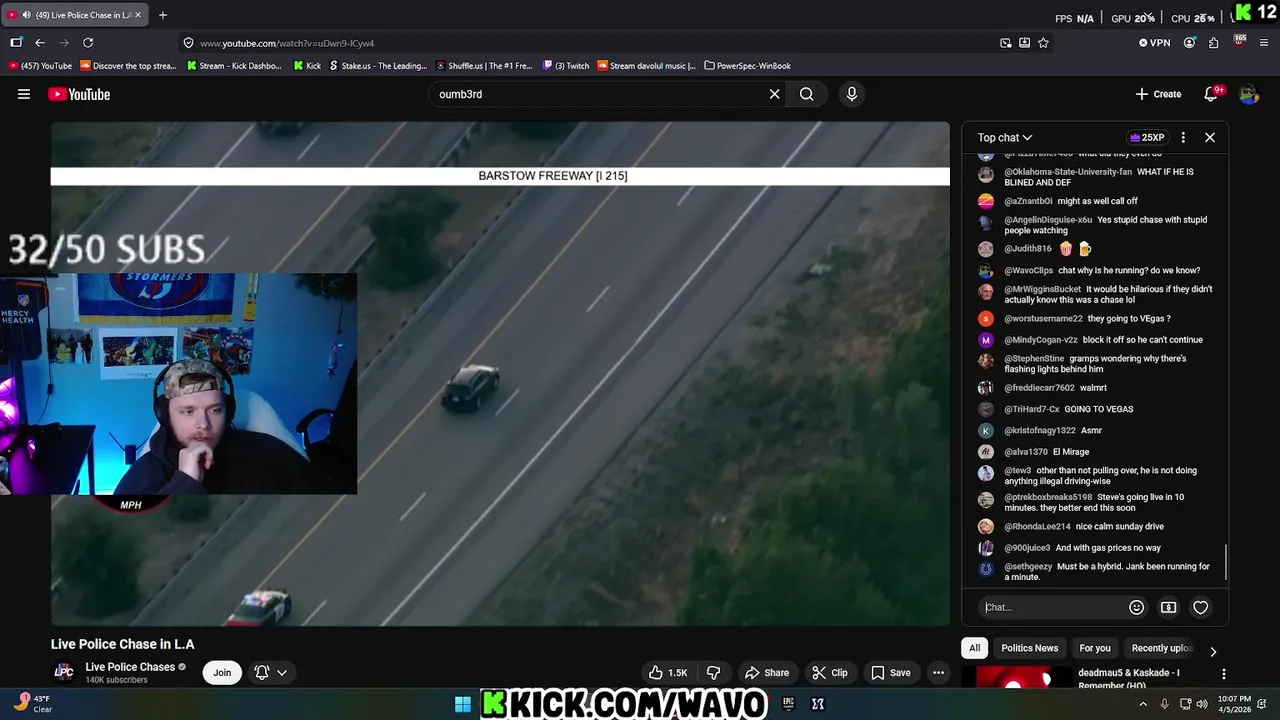Viewport: 1280px width, 720px height.
Task: Open Epic Games launcher from taskbar
Action: (788, 704)
